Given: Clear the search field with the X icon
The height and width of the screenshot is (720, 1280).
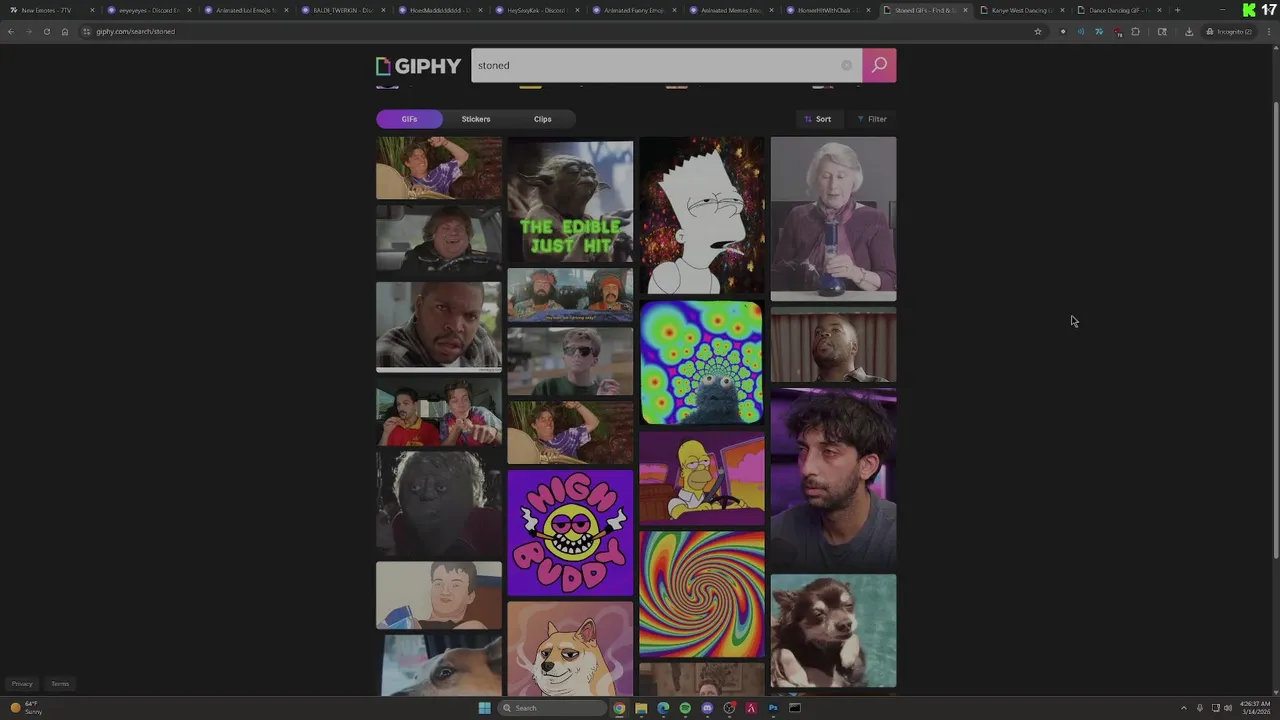Looking at the screenshot, I should point(846,65).
